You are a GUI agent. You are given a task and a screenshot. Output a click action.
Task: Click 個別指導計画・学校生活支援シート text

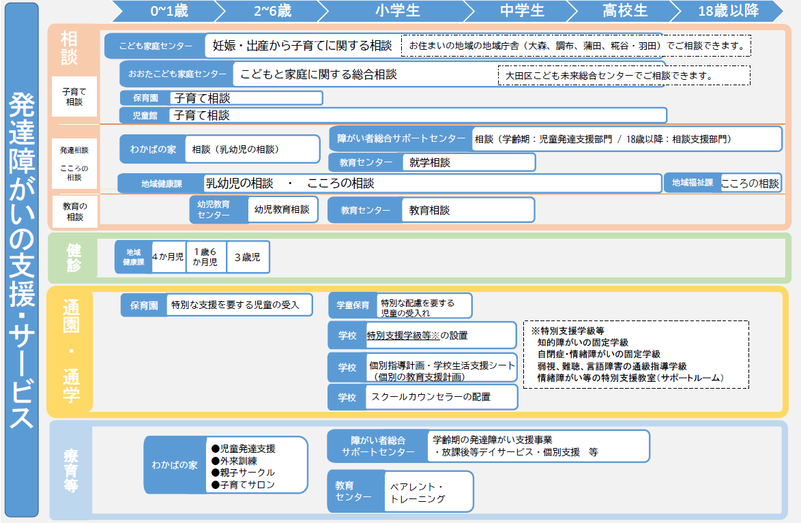[x=441, y=366]
